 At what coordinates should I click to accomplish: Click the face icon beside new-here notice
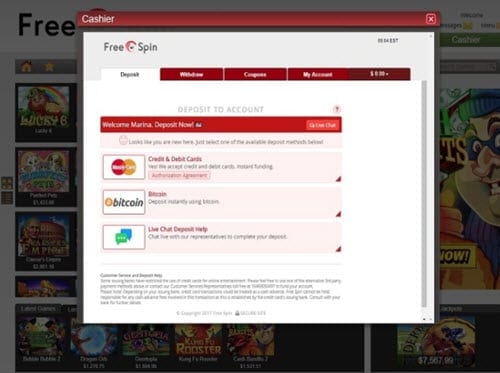pos(123,140)
